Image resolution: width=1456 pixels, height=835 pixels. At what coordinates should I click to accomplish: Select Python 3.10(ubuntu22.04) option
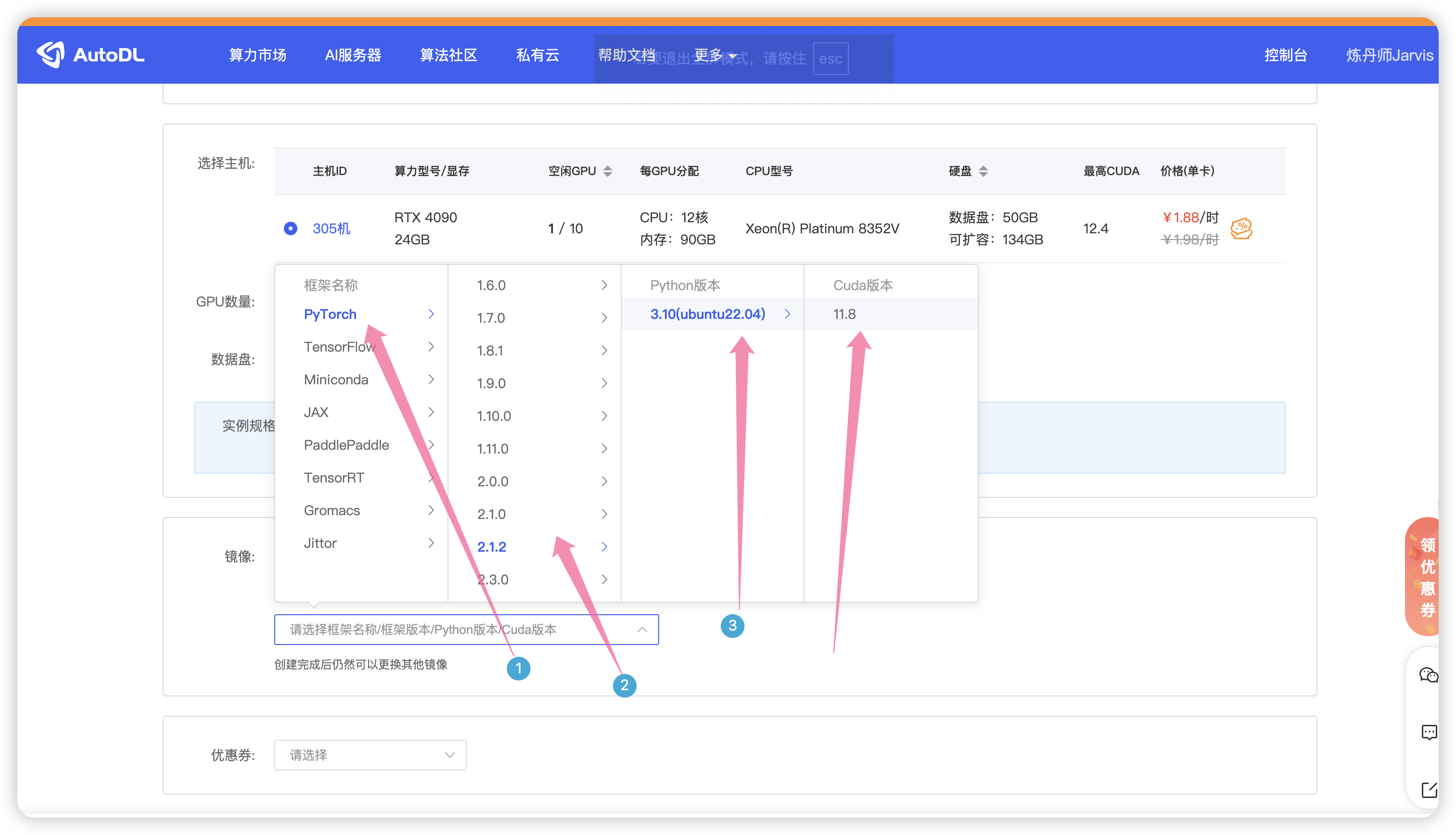point(707,314)
